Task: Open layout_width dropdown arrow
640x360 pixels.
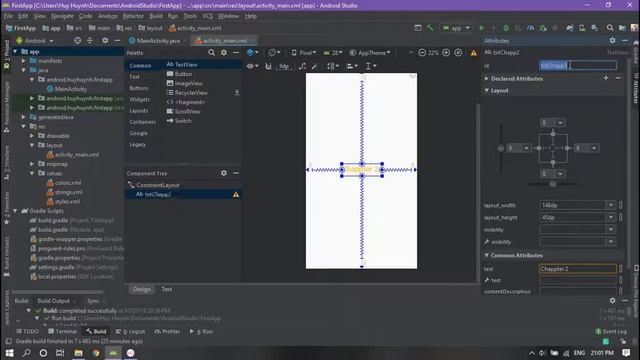Action: point(611,205)
